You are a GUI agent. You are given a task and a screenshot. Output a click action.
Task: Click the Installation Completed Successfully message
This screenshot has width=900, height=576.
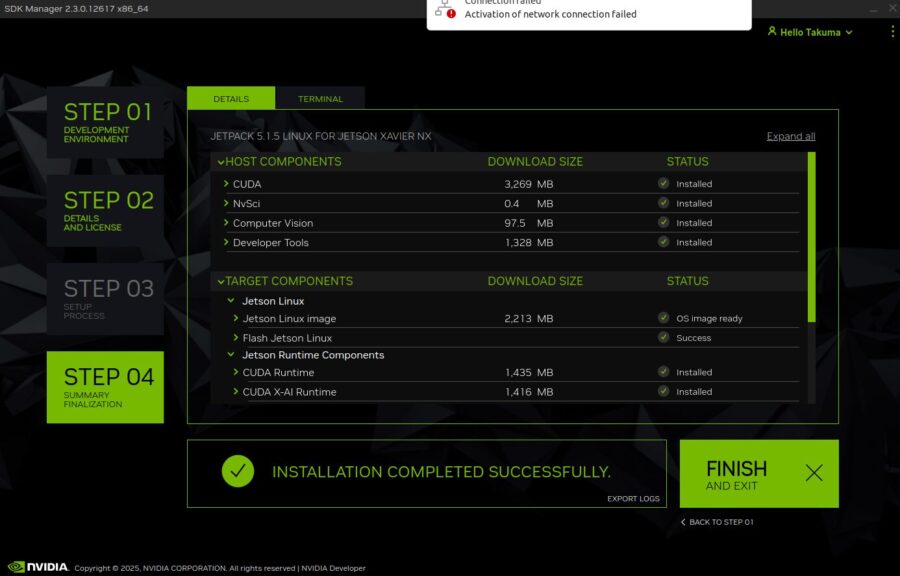pyautogui.click(x=441, y=472)
